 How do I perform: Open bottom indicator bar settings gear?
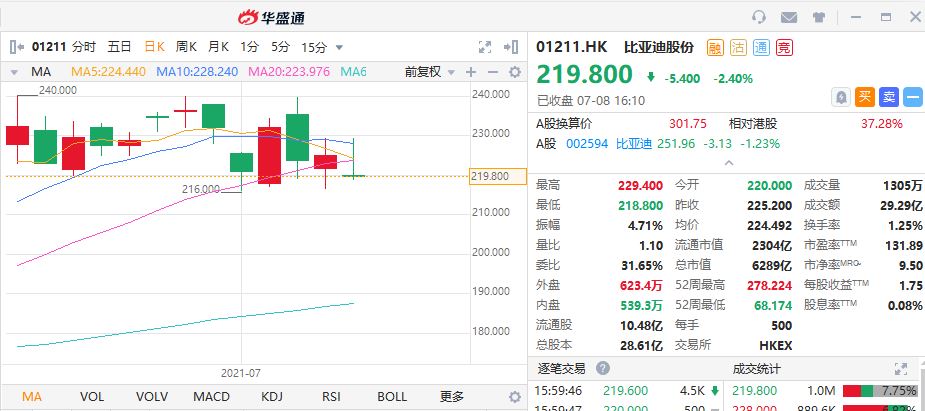[x=515, y=396]
